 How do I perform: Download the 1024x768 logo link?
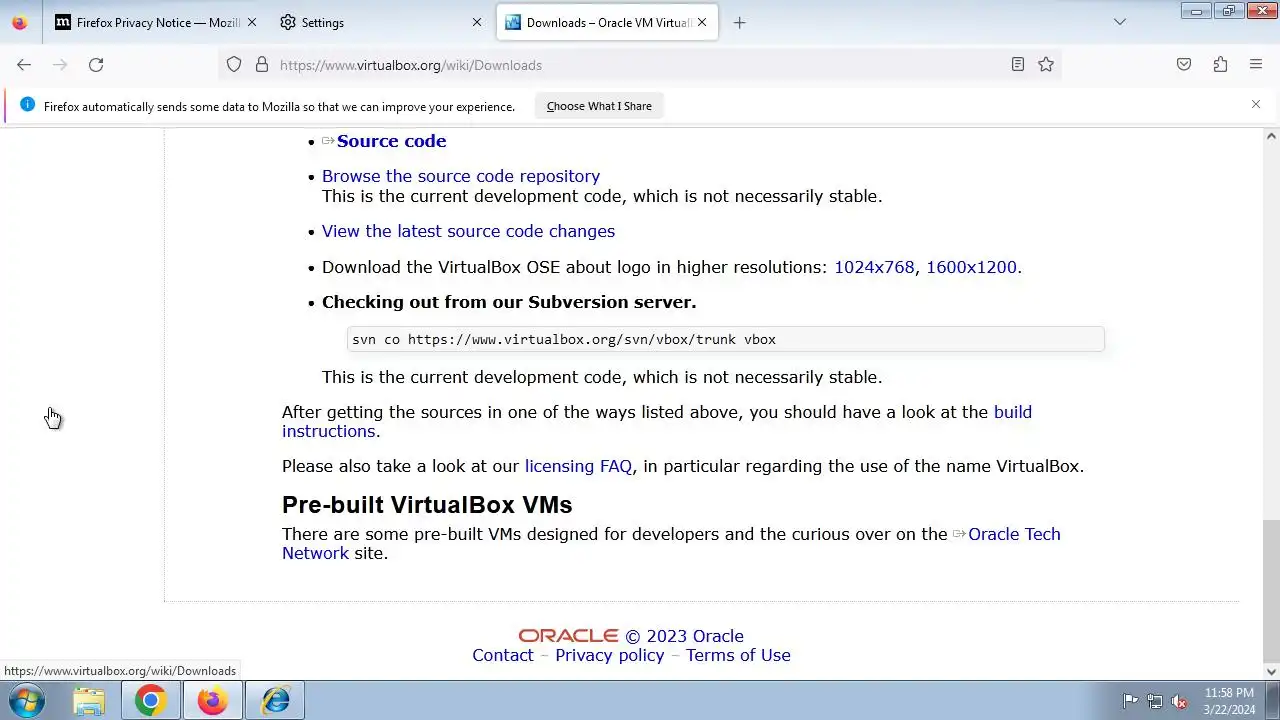(874, 267)
